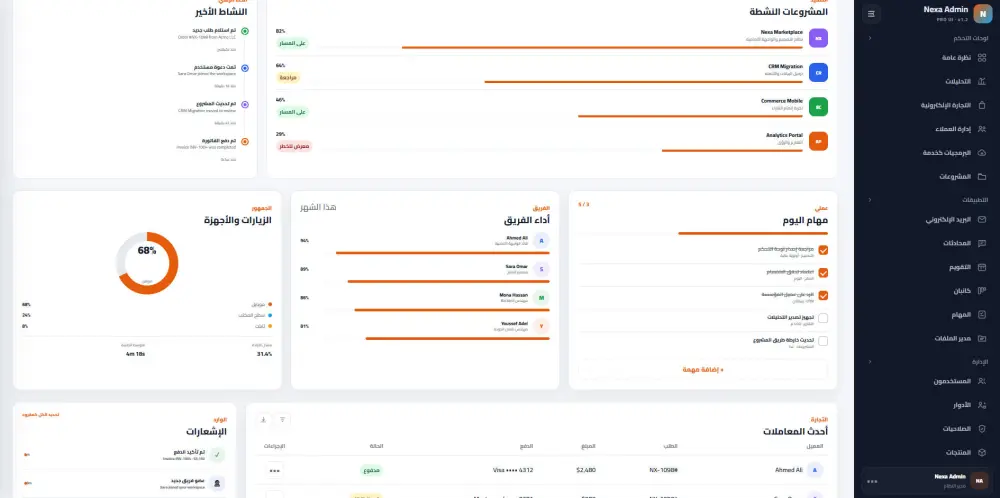The width and height of the screenshot is (1000, 498).
Task: Click the mark all as read link
Action: pos(41,414)
